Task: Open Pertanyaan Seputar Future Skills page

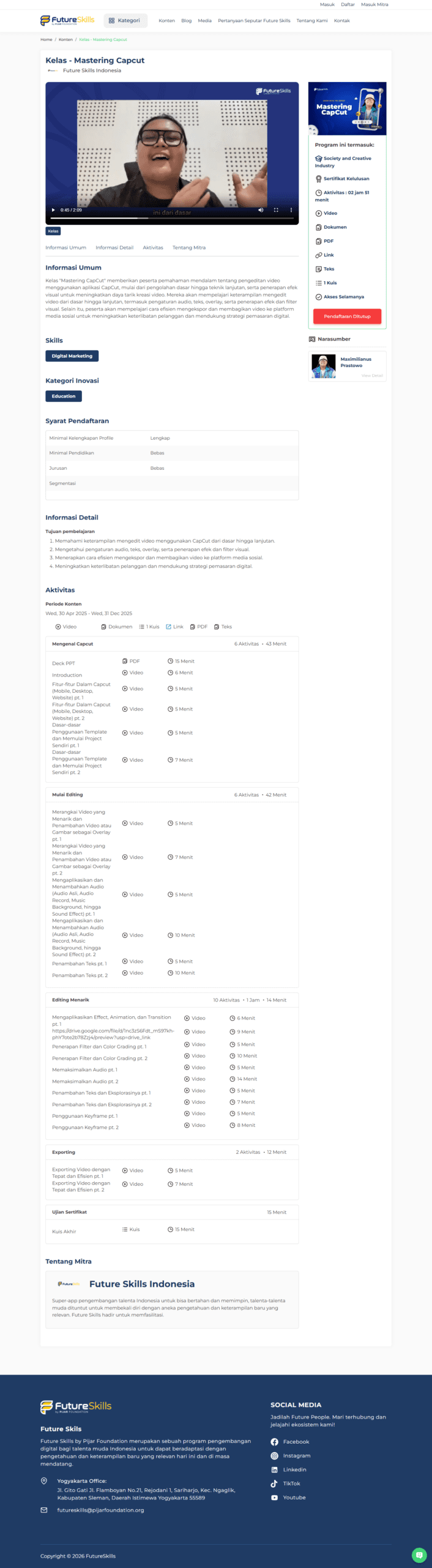Action: point(254,21)
